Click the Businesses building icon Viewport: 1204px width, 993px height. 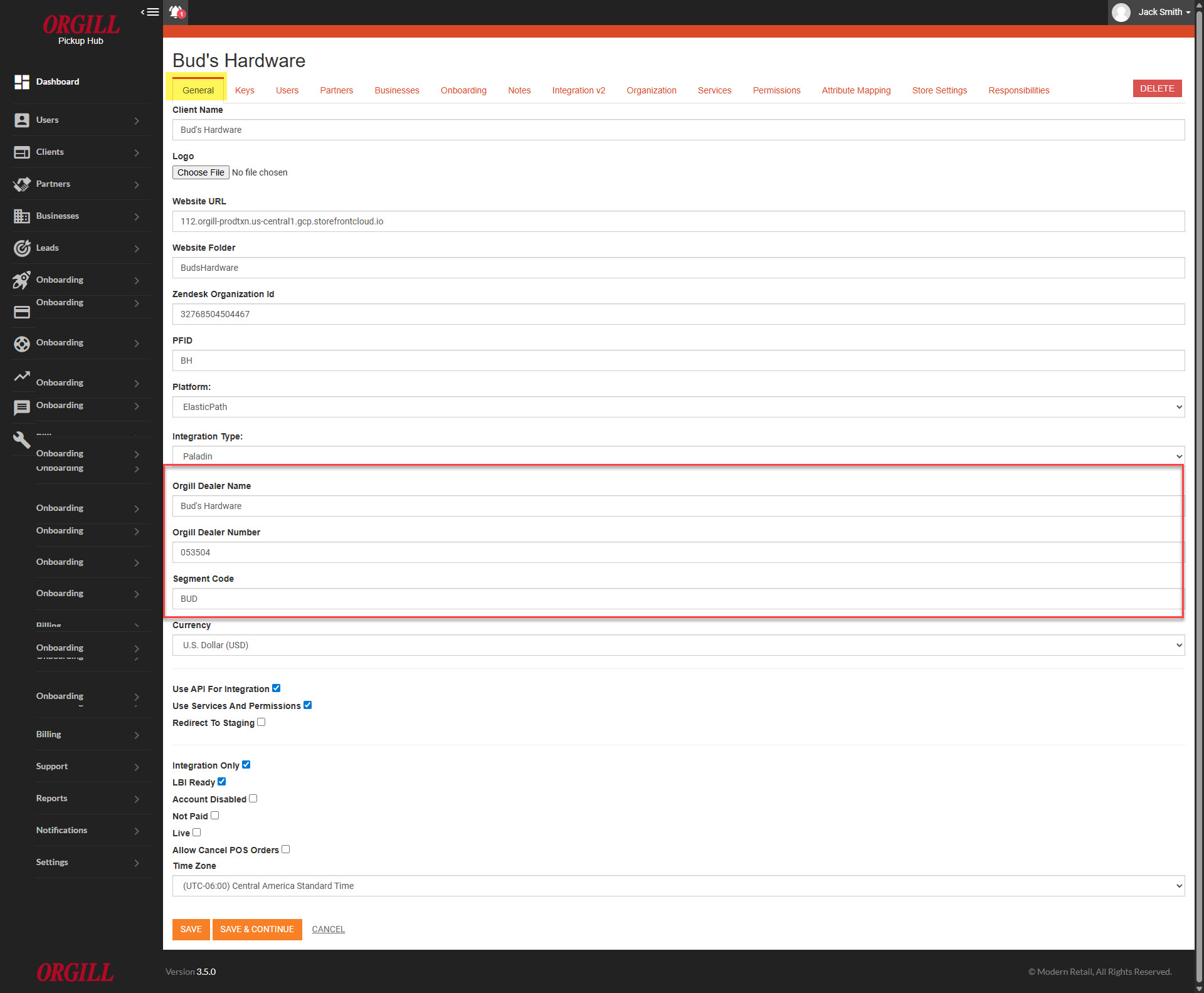click(22, 216)
